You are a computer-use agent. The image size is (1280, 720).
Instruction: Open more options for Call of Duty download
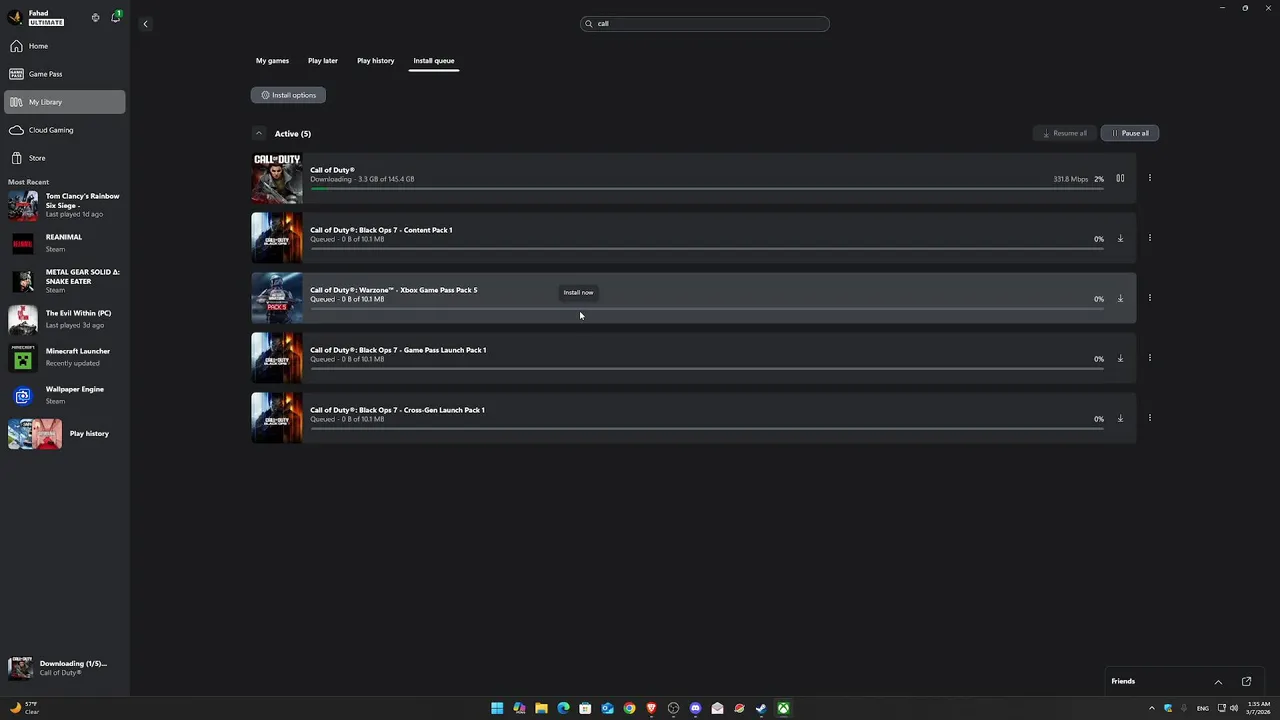(1150, 178)
